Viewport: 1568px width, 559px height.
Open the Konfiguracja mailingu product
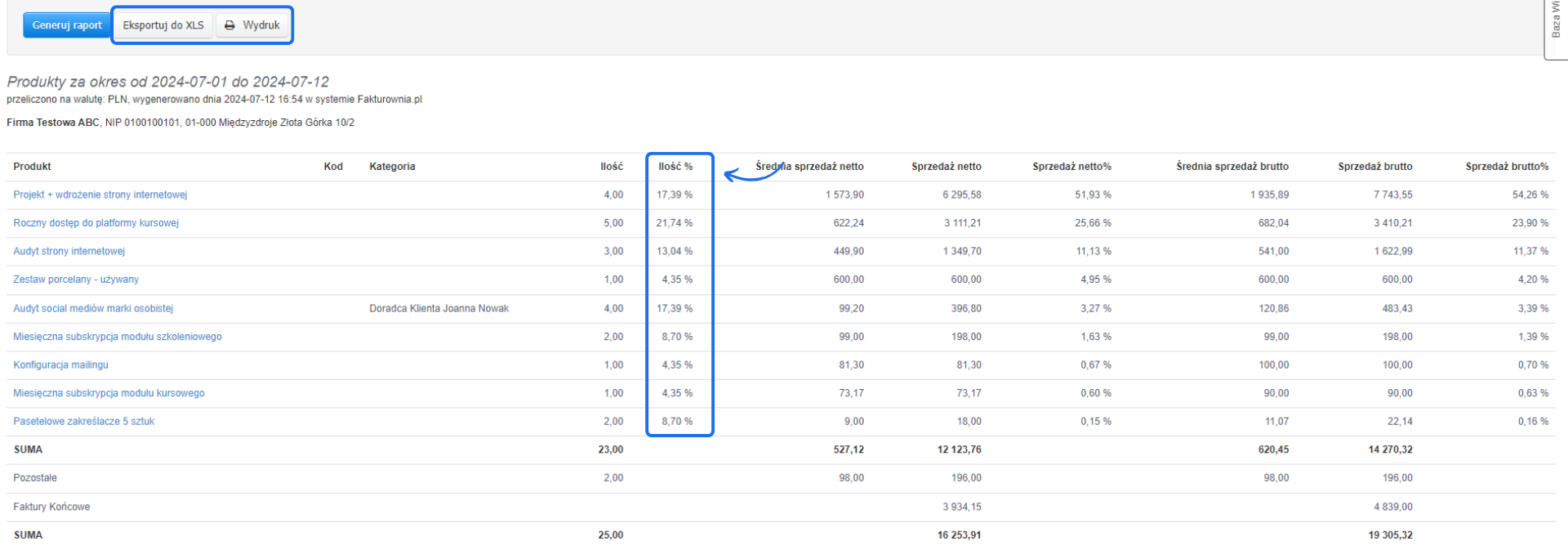pos(60,365)
